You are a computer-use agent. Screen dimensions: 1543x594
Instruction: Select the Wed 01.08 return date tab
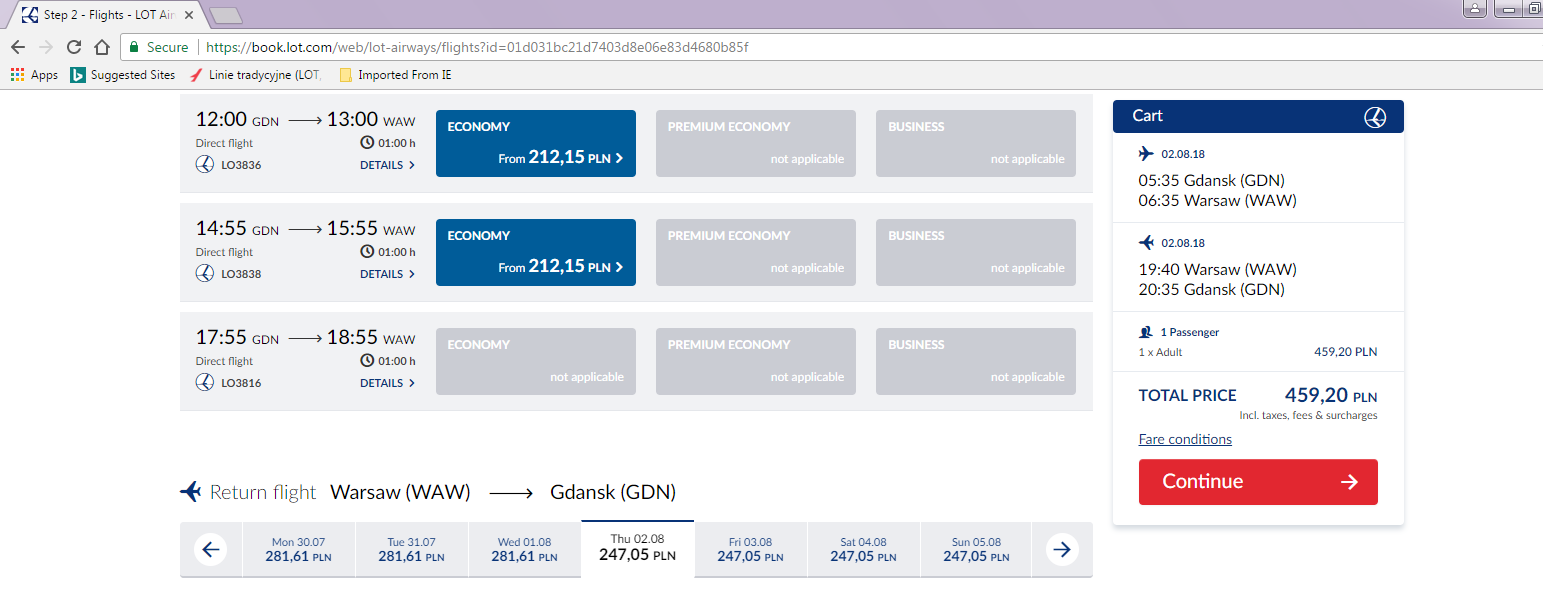[x=525, y=549]
